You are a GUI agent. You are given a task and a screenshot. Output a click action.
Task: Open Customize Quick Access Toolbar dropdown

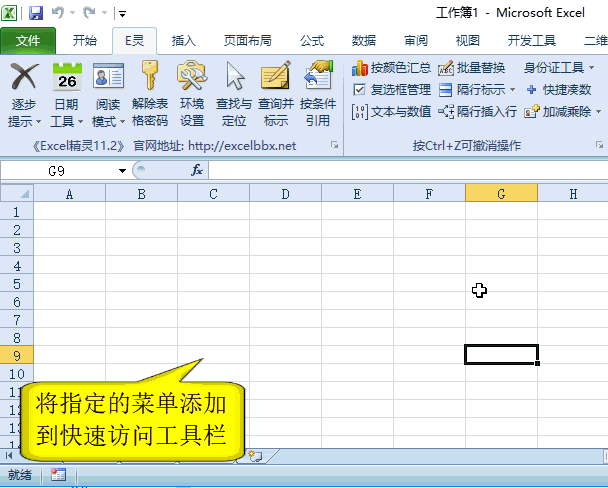point(122,14)
